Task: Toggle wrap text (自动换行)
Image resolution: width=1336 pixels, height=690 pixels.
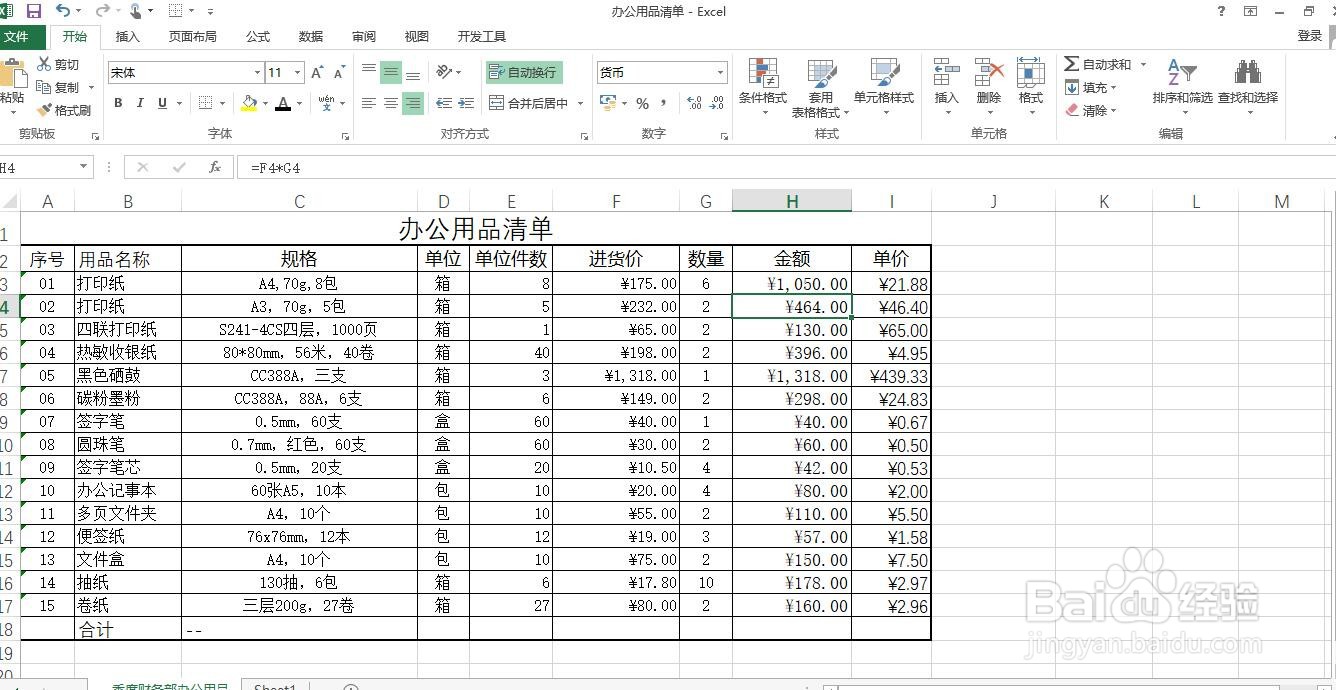Action: tap(522, 72)
